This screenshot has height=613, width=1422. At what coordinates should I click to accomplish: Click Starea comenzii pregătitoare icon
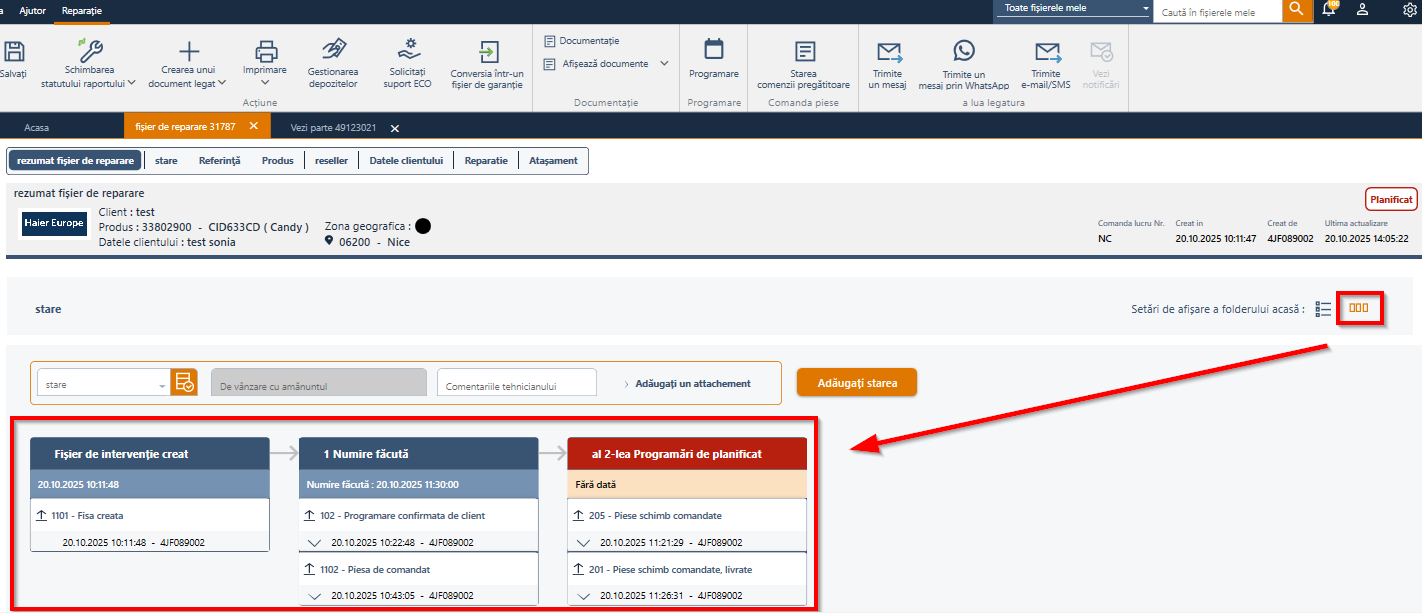pos(804,52)
